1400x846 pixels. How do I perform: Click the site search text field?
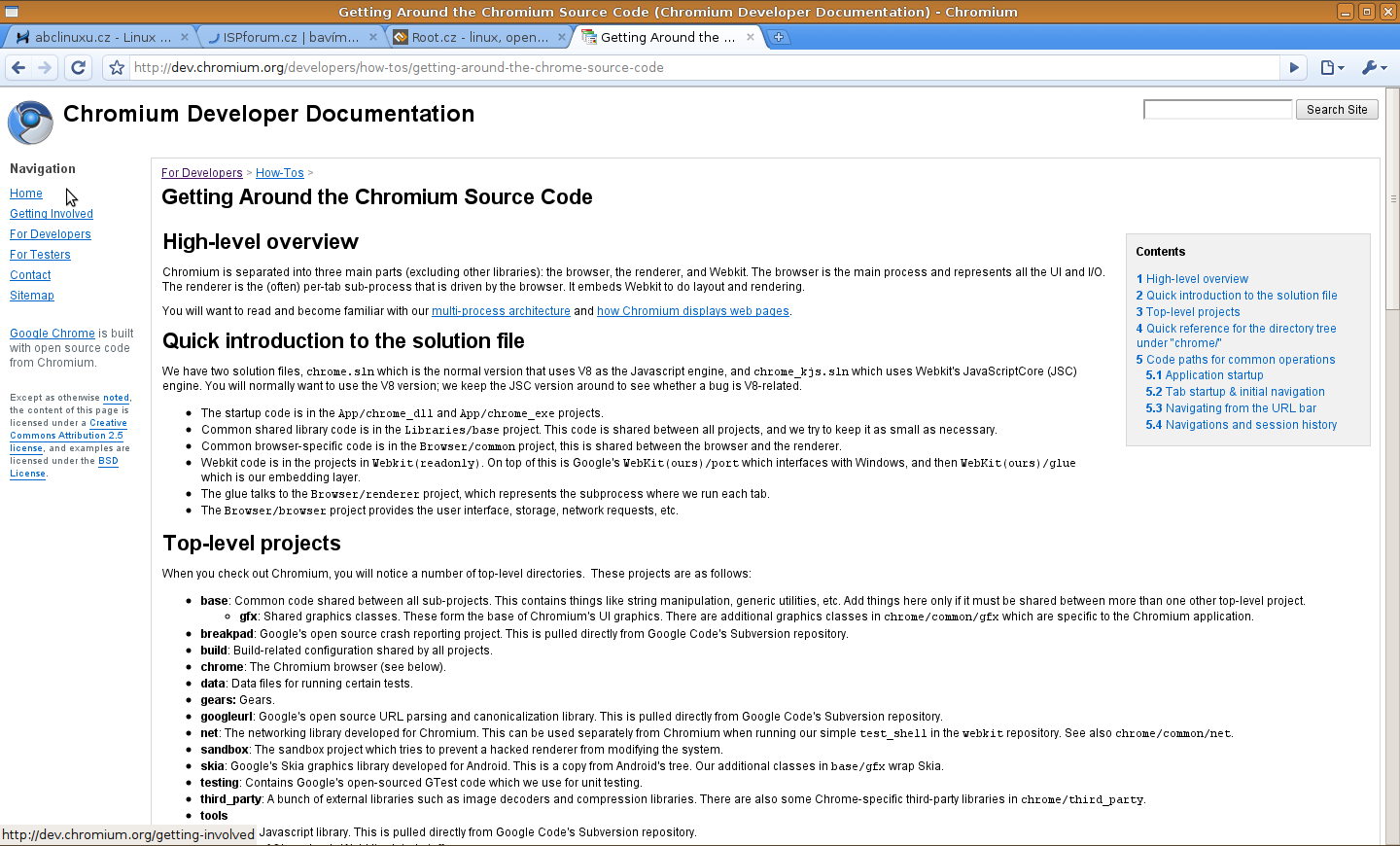coord(1218,110)
